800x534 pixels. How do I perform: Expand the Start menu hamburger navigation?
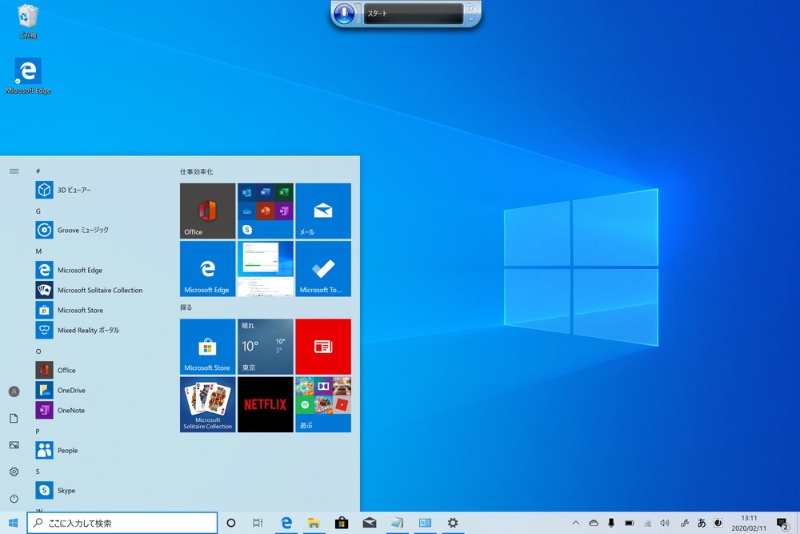14,171
